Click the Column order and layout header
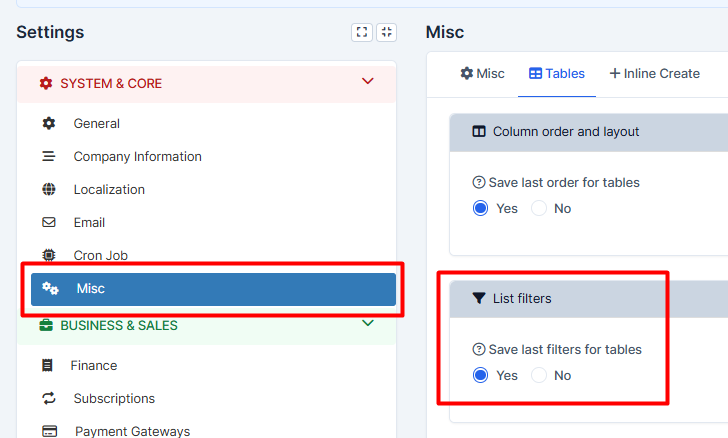Image resolution: width=728 pixels, height=438 pixels. click(589, 132)
